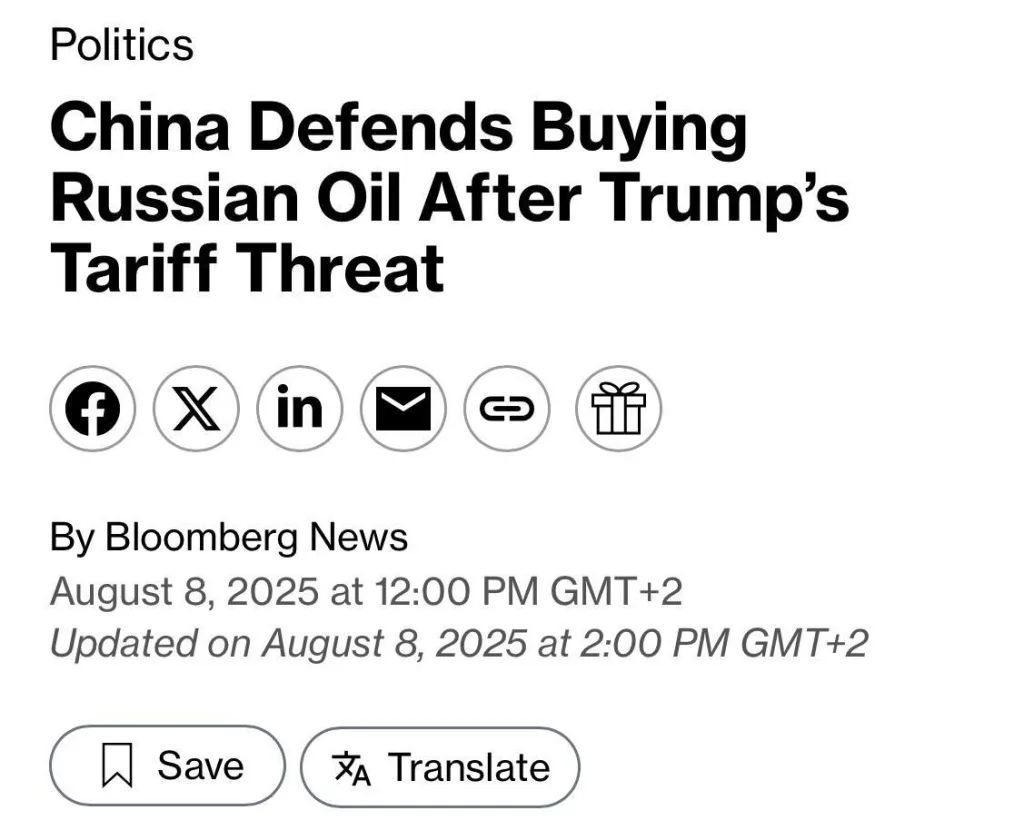Save the article for later
This screenshot has height=840, width=1024.
166,766
